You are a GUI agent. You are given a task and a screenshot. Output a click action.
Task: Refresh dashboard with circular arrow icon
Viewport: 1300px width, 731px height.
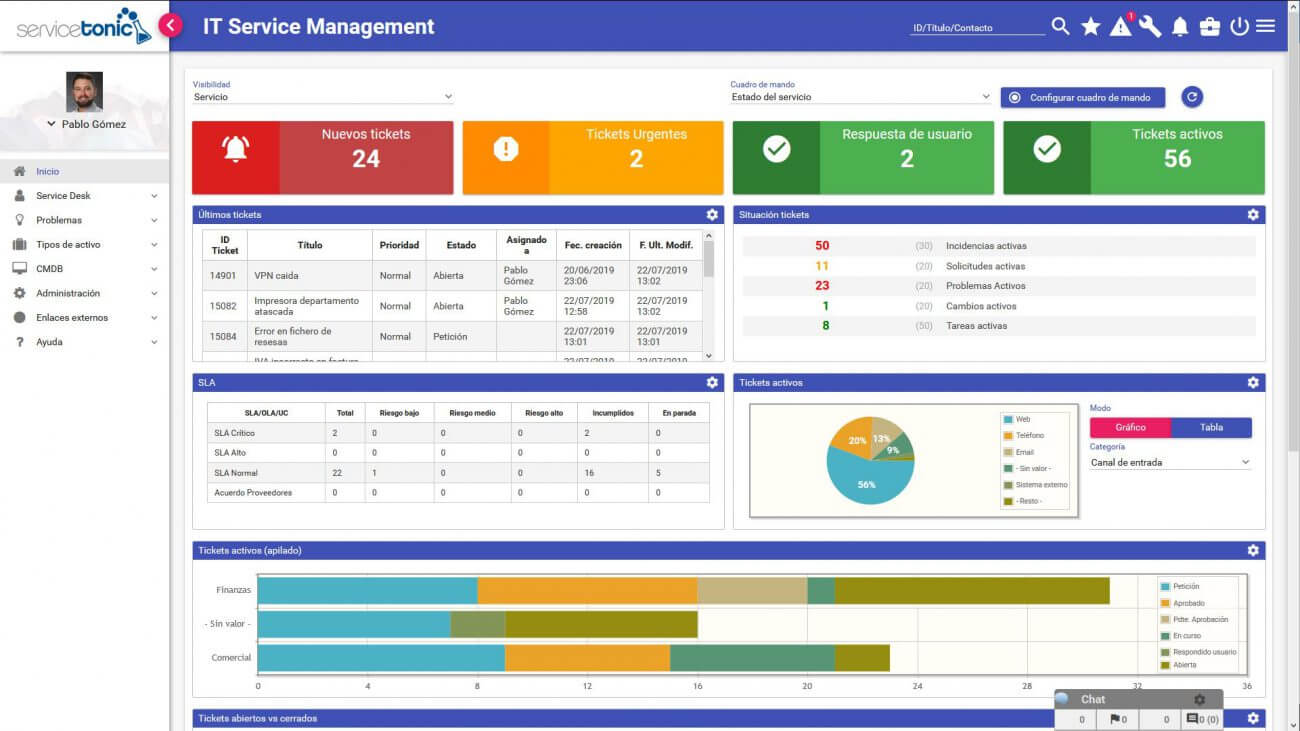click(x=1191, y=97)
